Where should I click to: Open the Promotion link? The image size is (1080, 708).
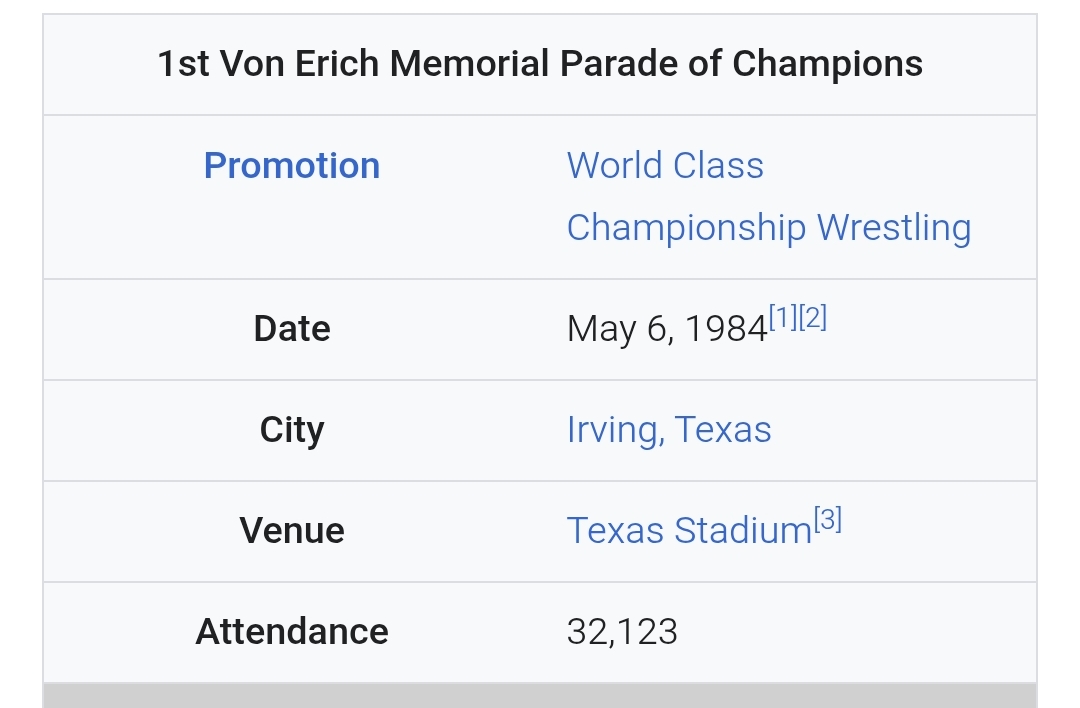click(292, 166)
